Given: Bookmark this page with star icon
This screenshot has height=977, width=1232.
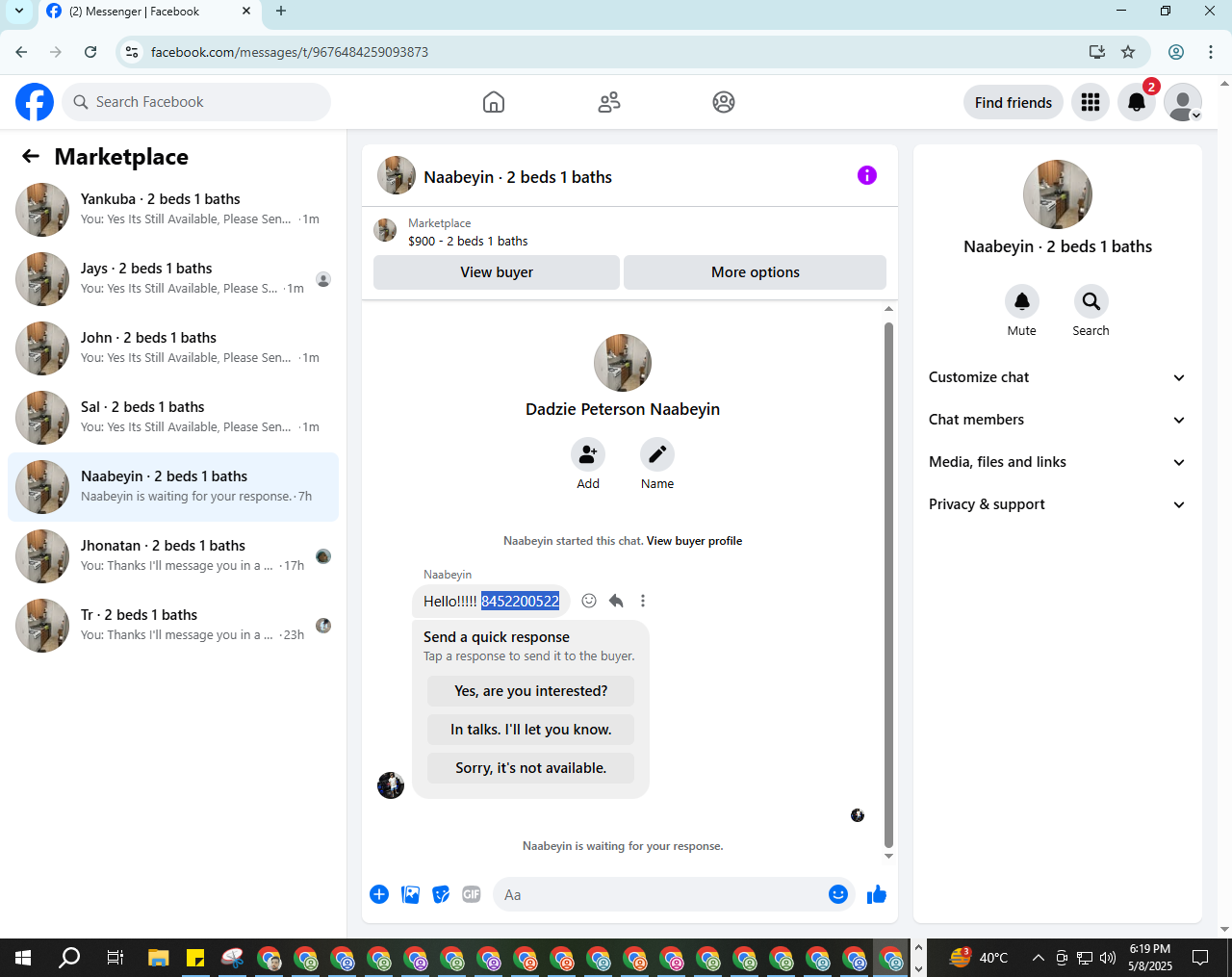Looking at the screenshot, I should [1128, 52].
